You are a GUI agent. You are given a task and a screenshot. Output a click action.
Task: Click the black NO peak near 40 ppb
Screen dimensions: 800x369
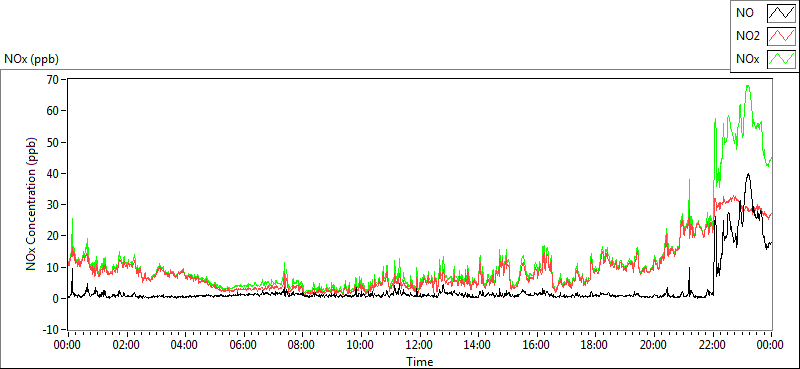(x=748, y=174)
